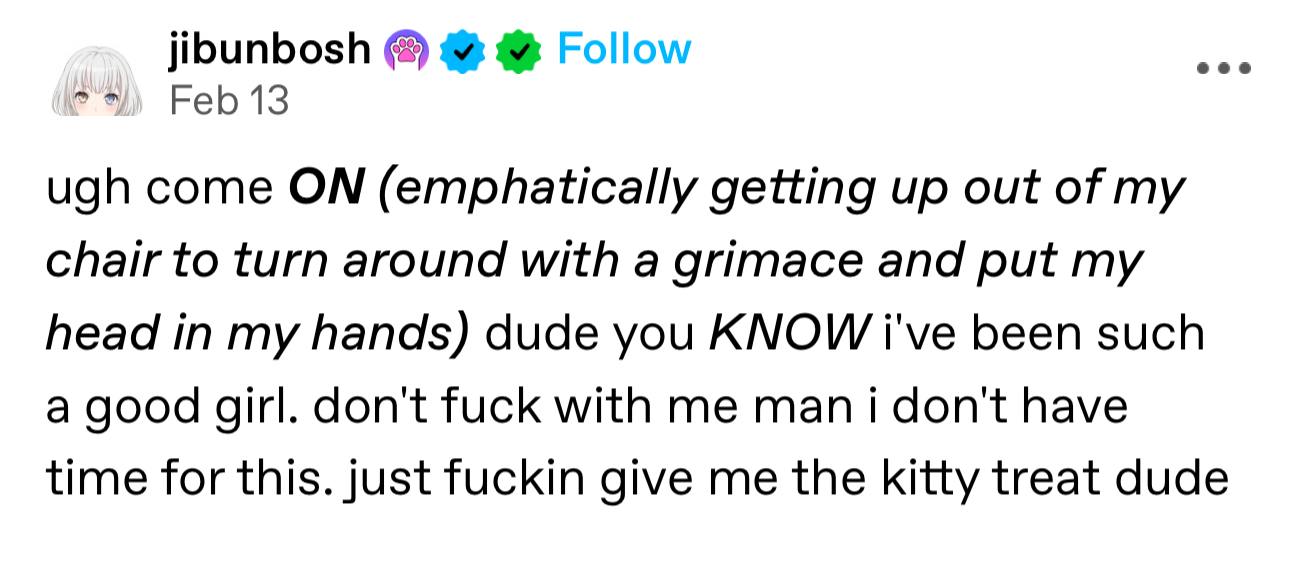
Task: Open the three-dot post options menu
Action: pos(1222,69)
